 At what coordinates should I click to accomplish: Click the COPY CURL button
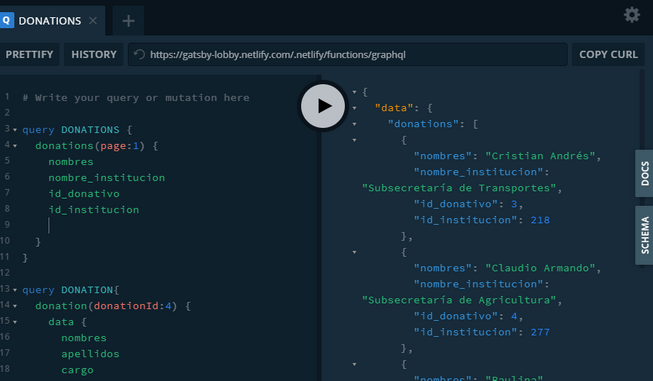(x=608, y=55)
